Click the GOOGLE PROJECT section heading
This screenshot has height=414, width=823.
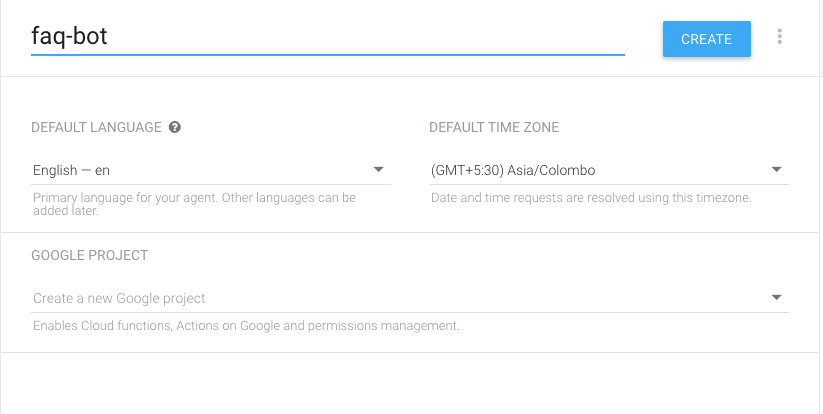point(90,256)
